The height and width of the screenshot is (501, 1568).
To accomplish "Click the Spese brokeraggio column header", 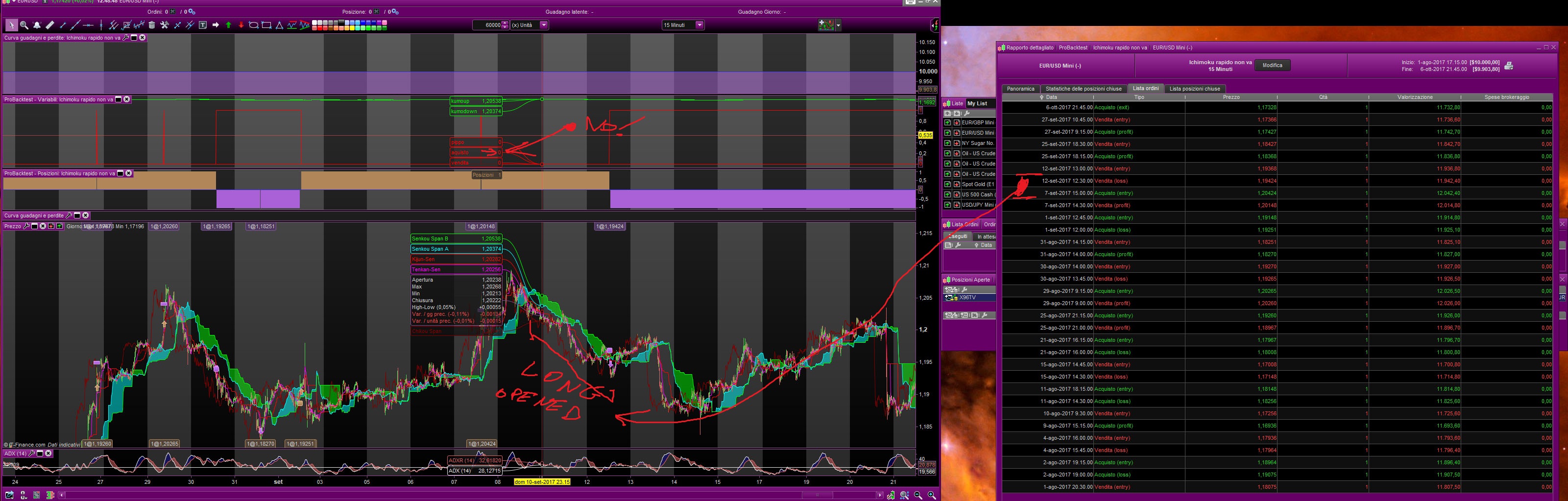I will coord(1506,97).
